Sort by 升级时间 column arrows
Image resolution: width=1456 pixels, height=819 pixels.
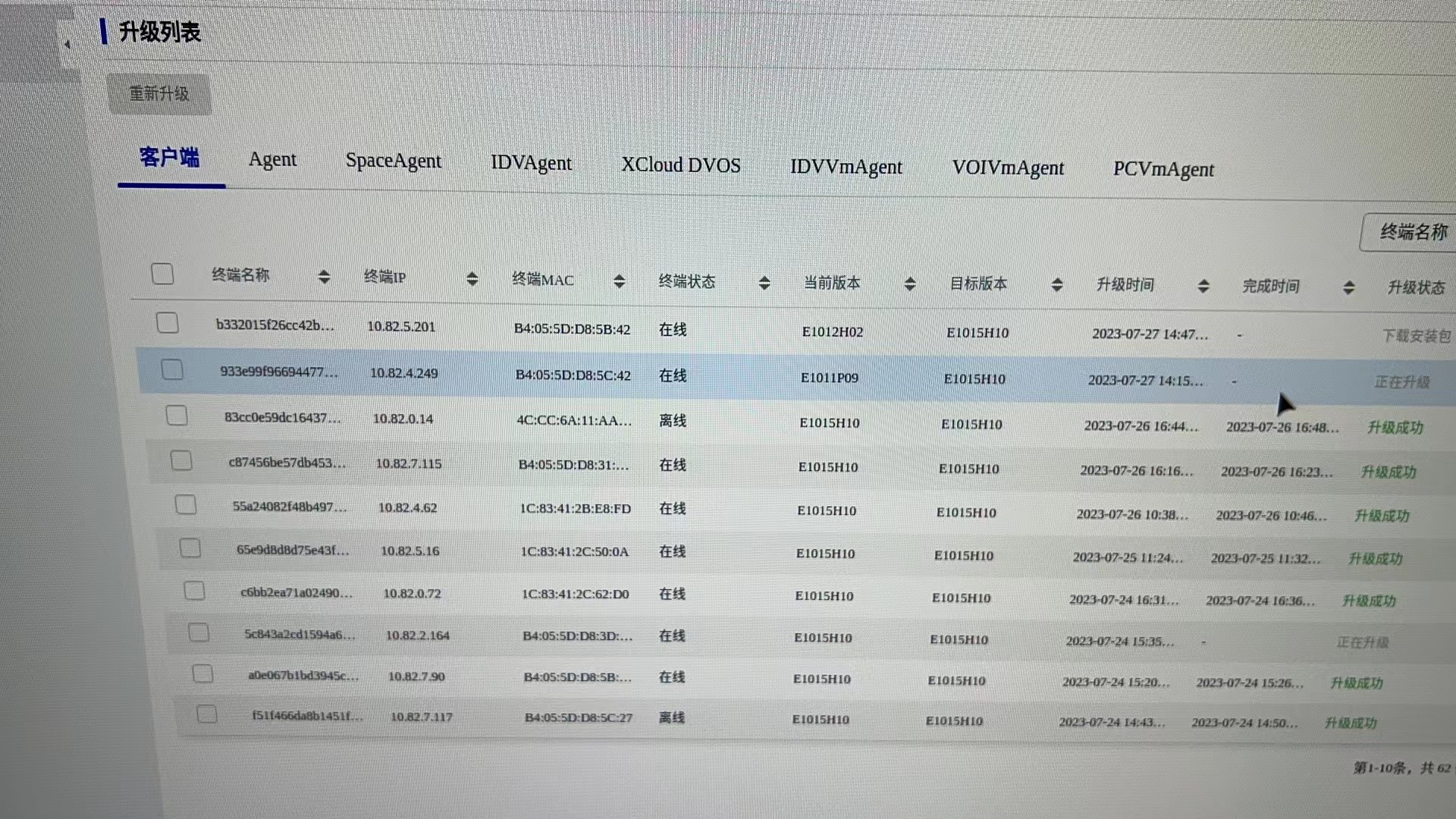click(x=1203, y=287)
